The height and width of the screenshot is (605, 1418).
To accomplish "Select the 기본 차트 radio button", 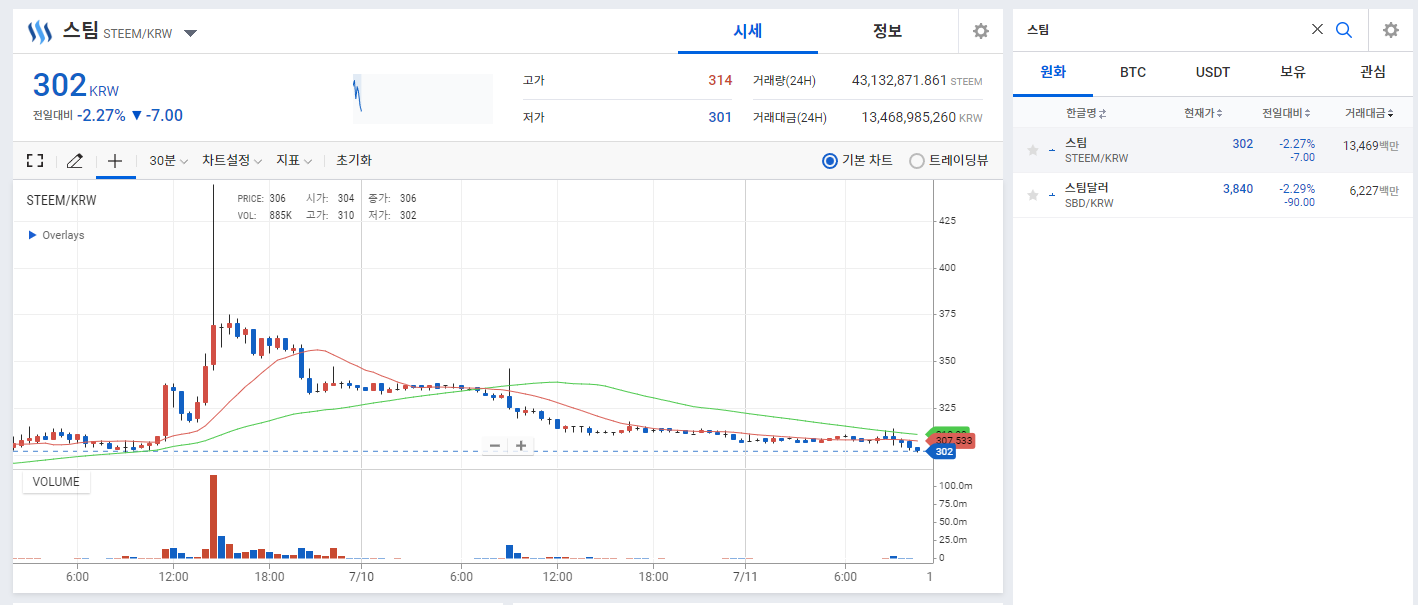I will (829, 160).
